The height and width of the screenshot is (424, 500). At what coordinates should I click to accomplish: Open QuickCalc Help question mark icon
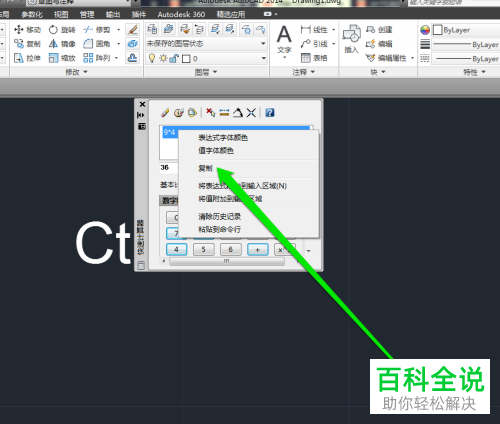270,113
